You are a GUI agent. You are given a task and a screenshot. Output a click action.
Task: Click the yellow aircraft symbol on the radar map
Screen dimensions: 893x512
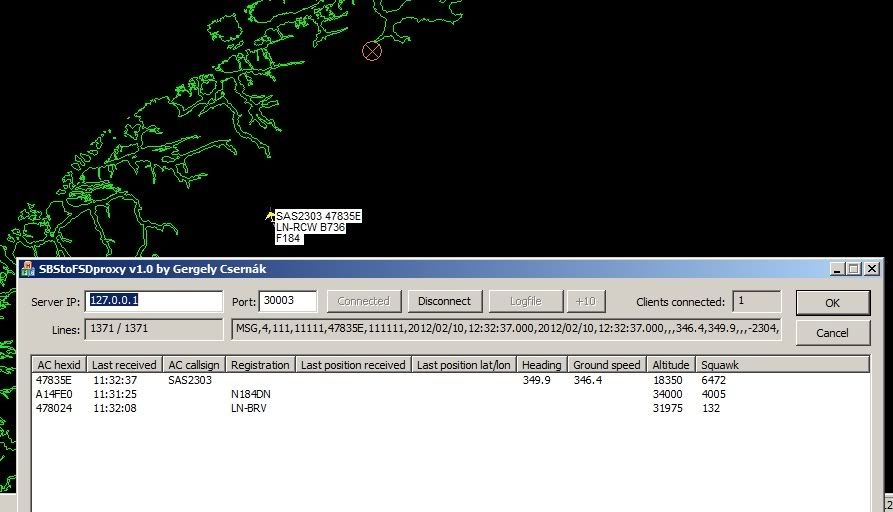(x=270, y=215)
